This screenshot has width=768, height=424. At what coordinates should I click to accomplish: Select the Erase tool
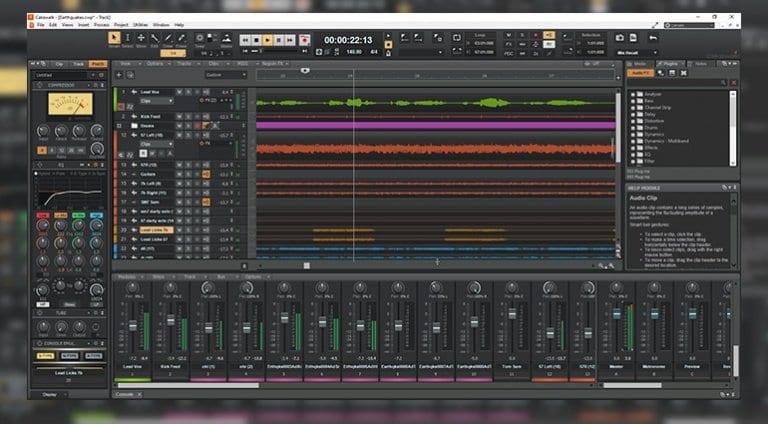(182, 39)
